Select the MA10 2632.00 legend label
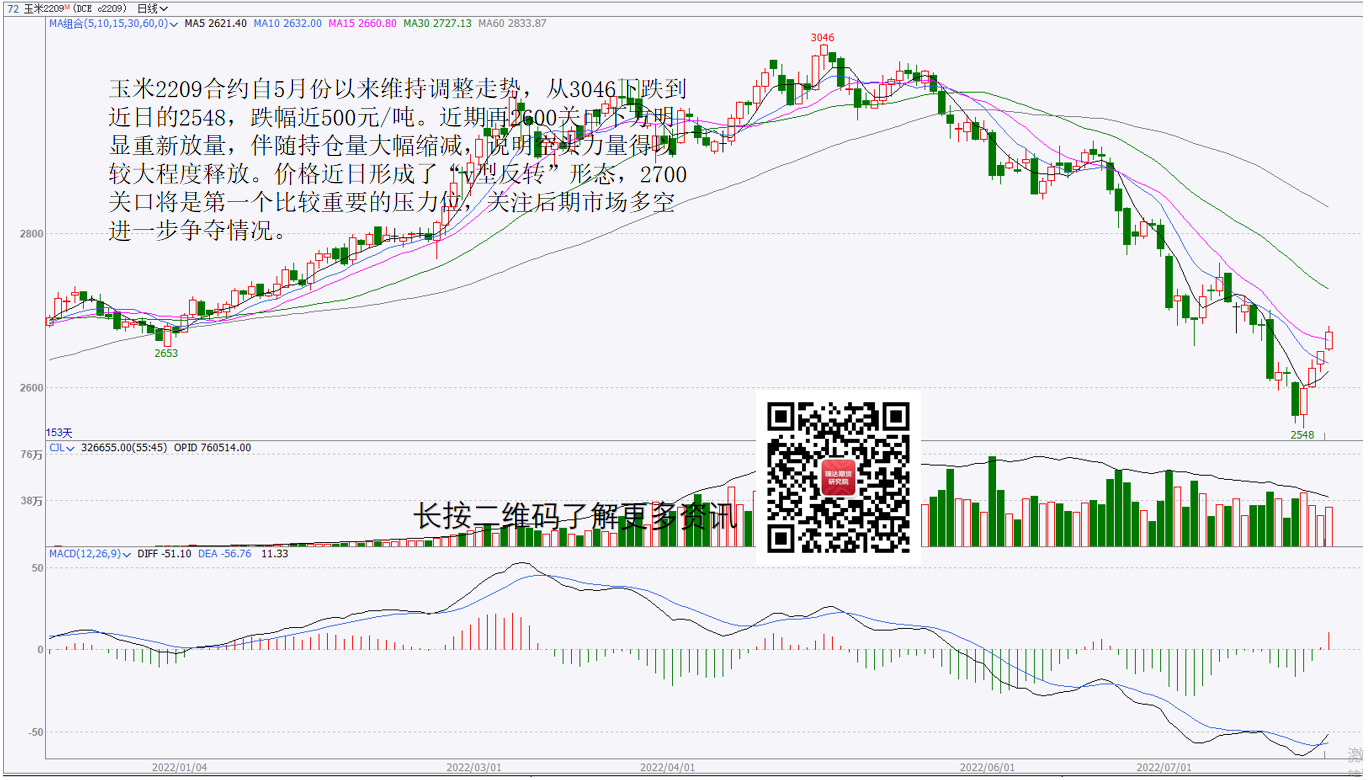The height and width of the screenshot is (780, 1371). (288, 23)
